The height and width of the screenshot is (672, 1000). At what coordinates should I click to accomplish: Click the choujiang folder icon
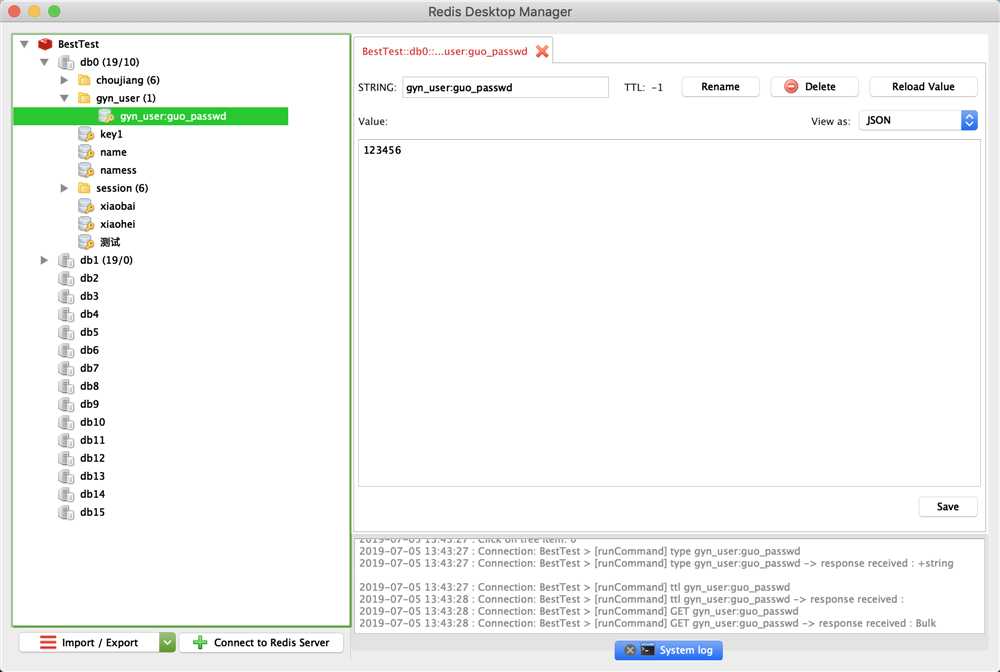point(84,80)
